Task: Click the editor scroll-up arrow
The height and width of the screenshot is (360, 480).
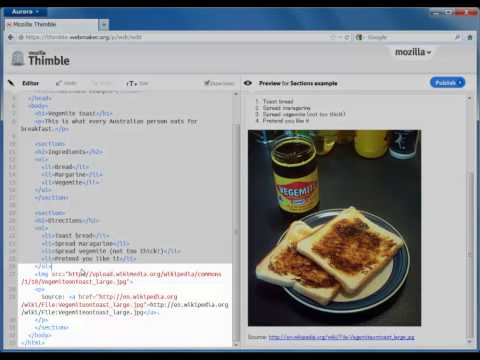Action: coord(236,94)
